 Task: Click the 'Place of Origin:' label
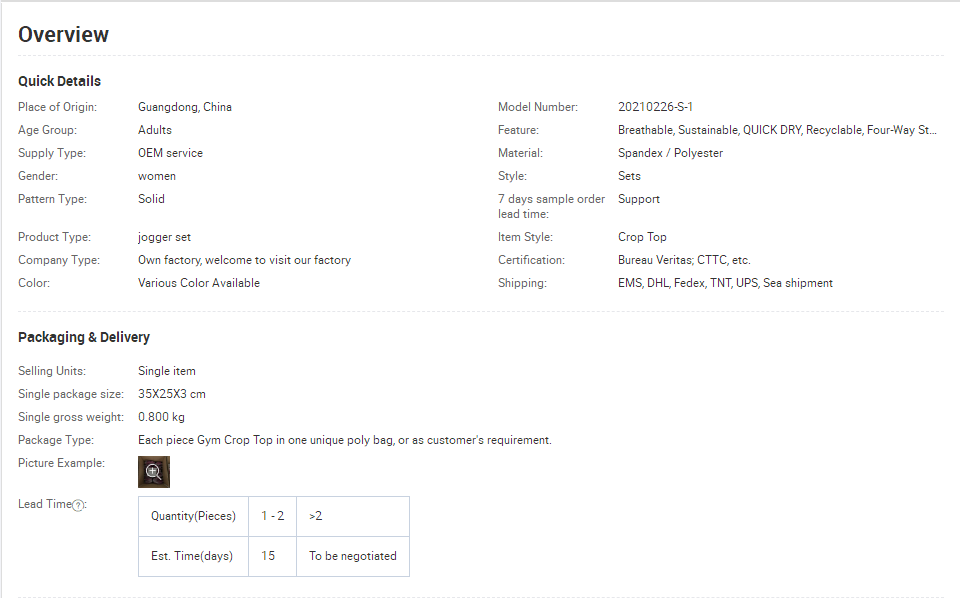pos(58,107)
